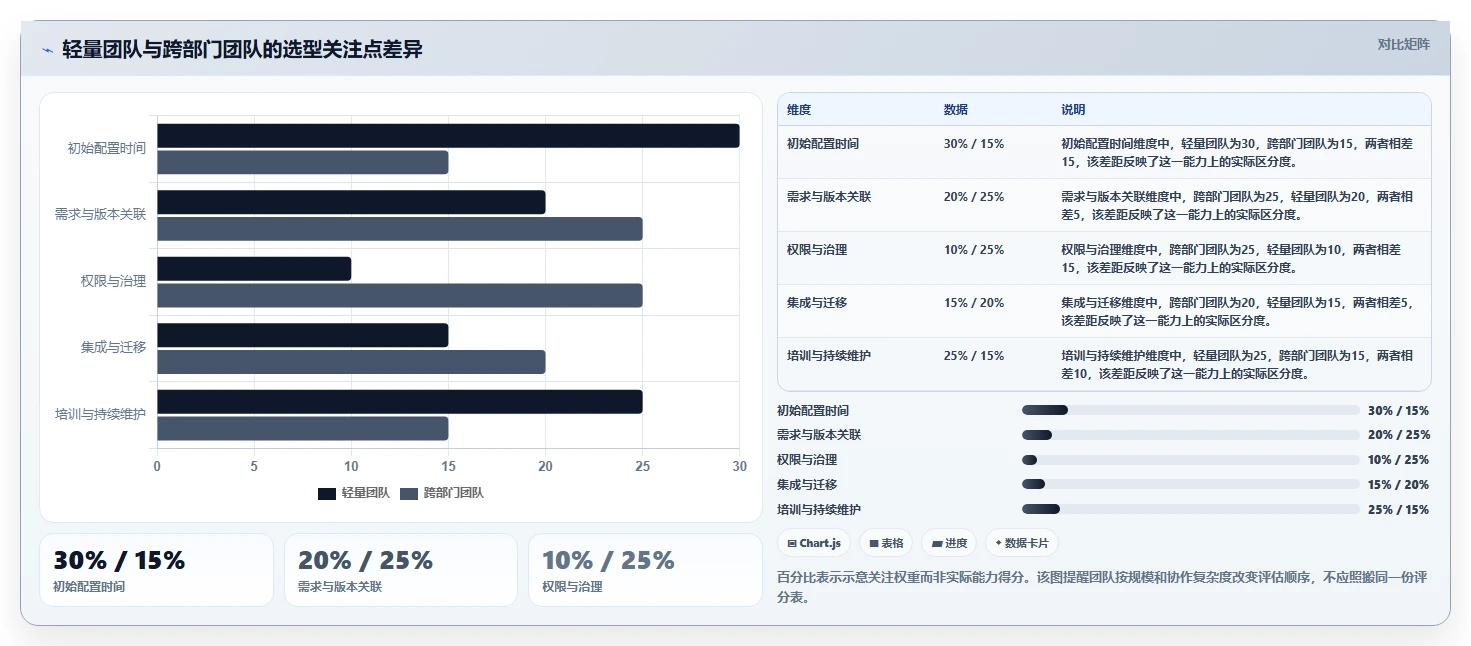Viewport: 1471px width, 646px height.
Task: Click the 跨部门团队 bar for 权限与治理
Action: click(x=400, y=295)
